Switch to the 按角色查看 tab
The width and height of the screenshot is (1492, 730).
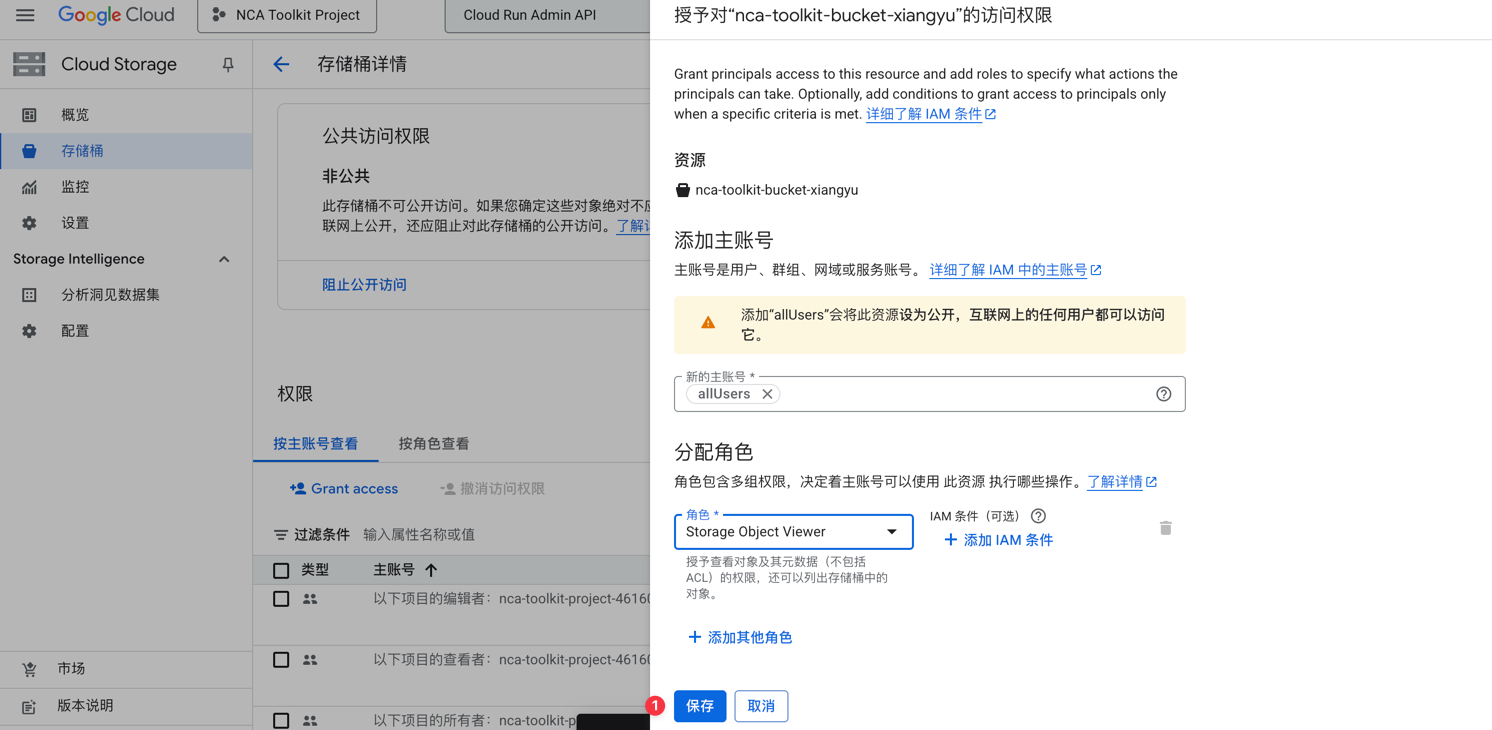coord(434,444)
